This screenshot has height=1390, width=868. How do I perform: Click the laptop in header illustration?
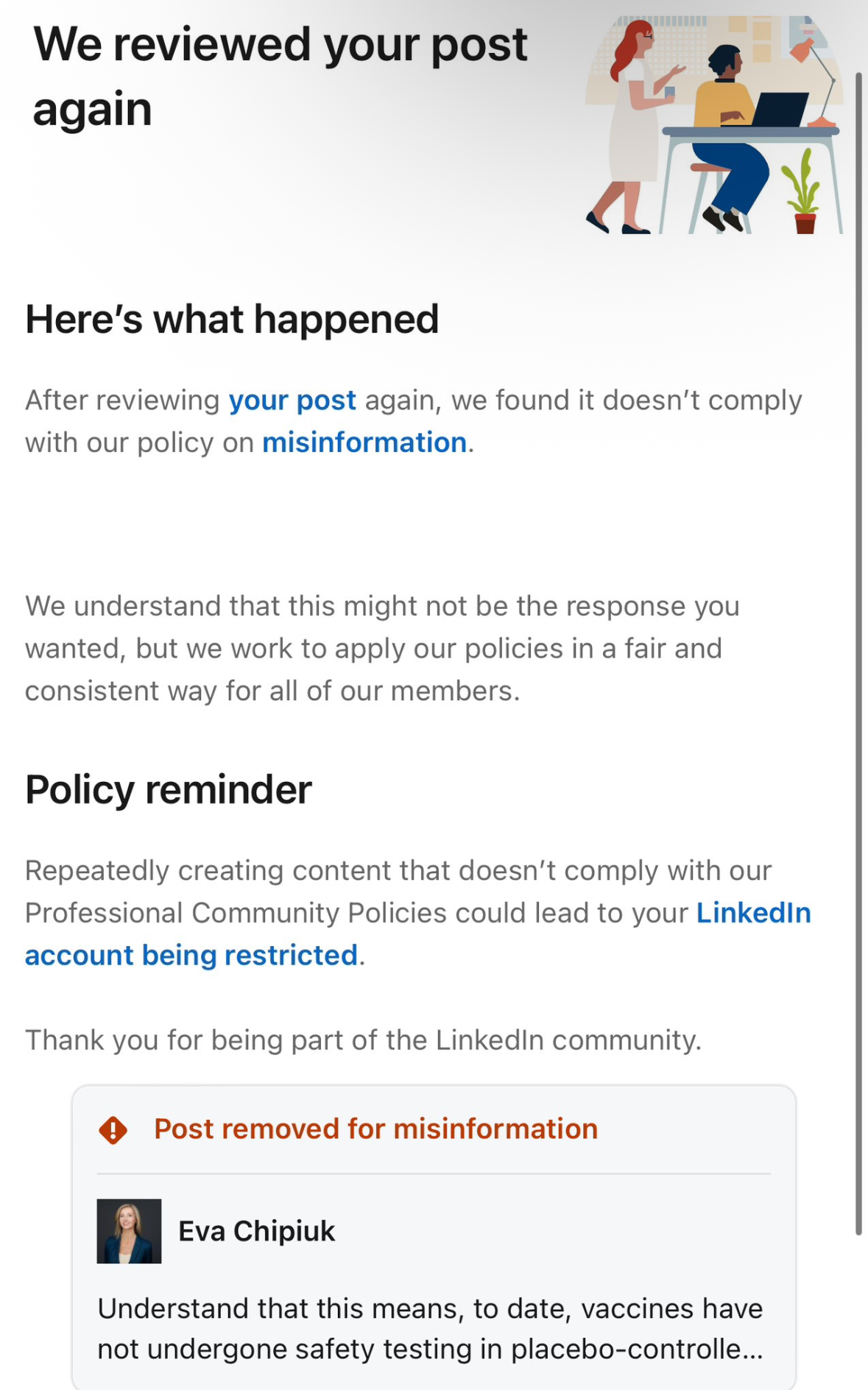tap(782, 110)
